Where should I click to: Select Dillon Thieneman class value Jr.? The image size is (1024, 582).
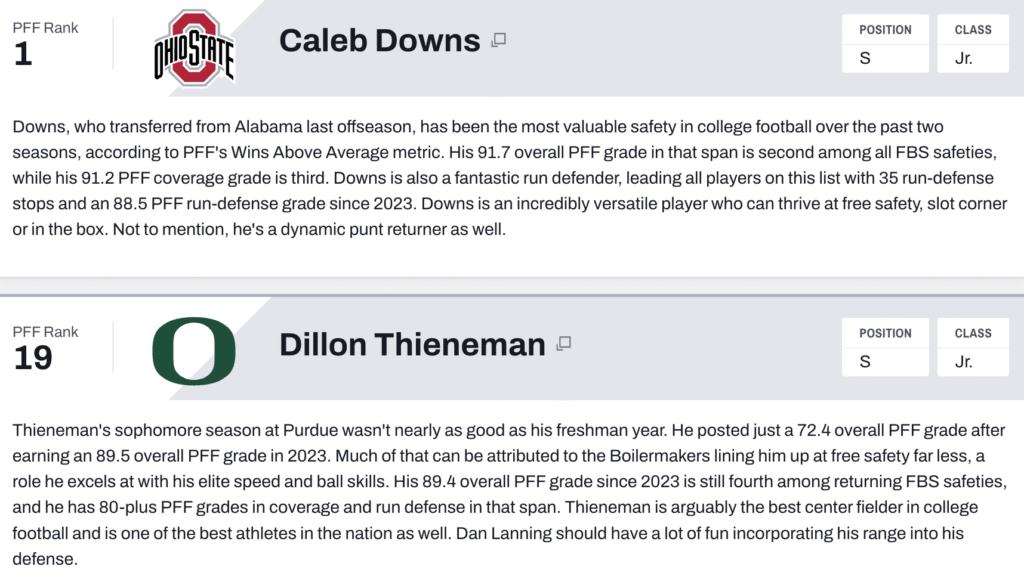(973, 362)
